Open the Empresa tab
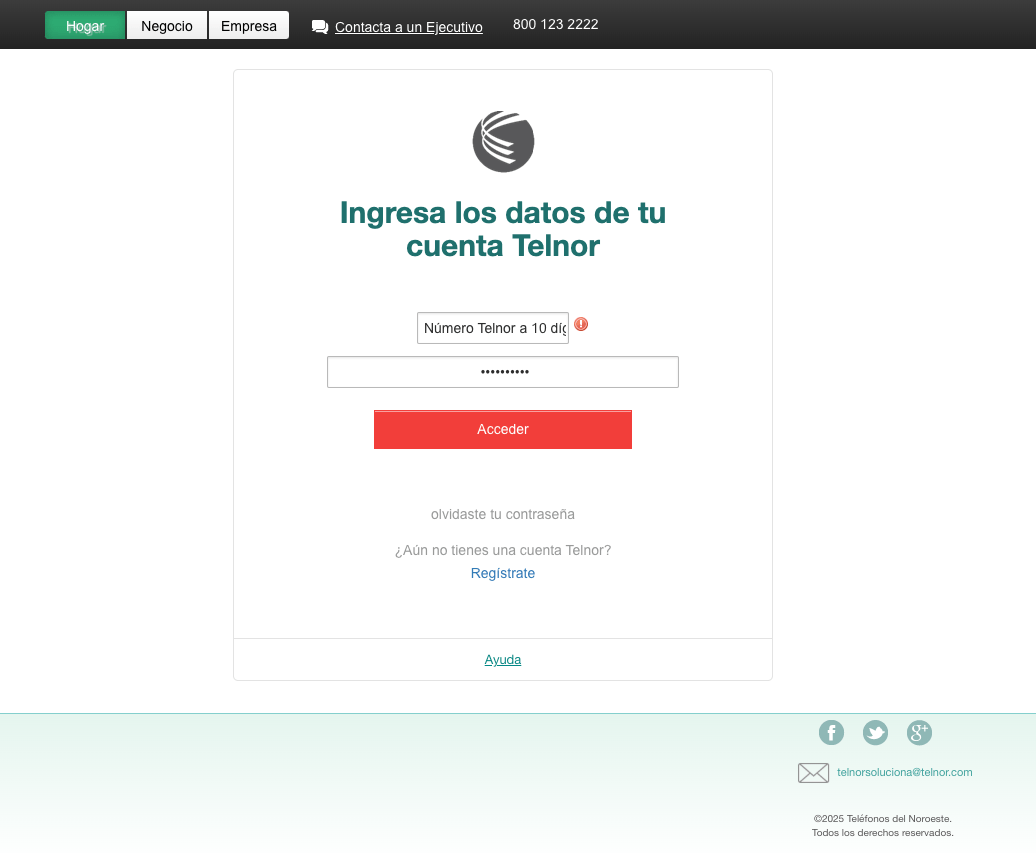This screenshot has width=1036, height=853. click(x=249, y=26)
